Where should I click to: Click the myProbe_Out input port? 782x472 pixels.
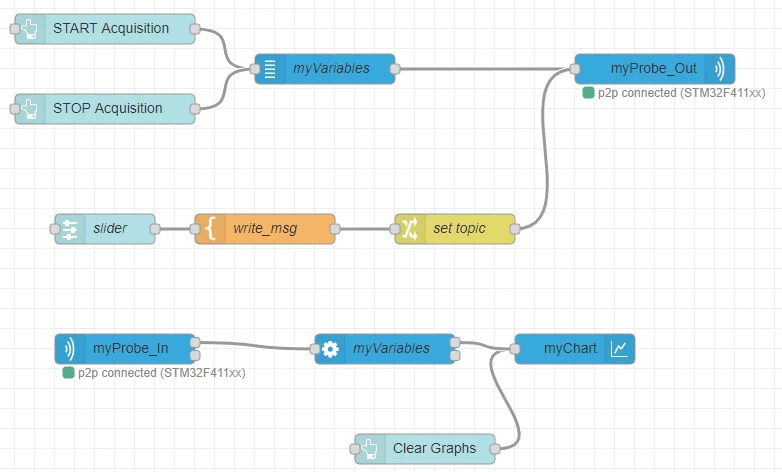[x=575, y=69]
